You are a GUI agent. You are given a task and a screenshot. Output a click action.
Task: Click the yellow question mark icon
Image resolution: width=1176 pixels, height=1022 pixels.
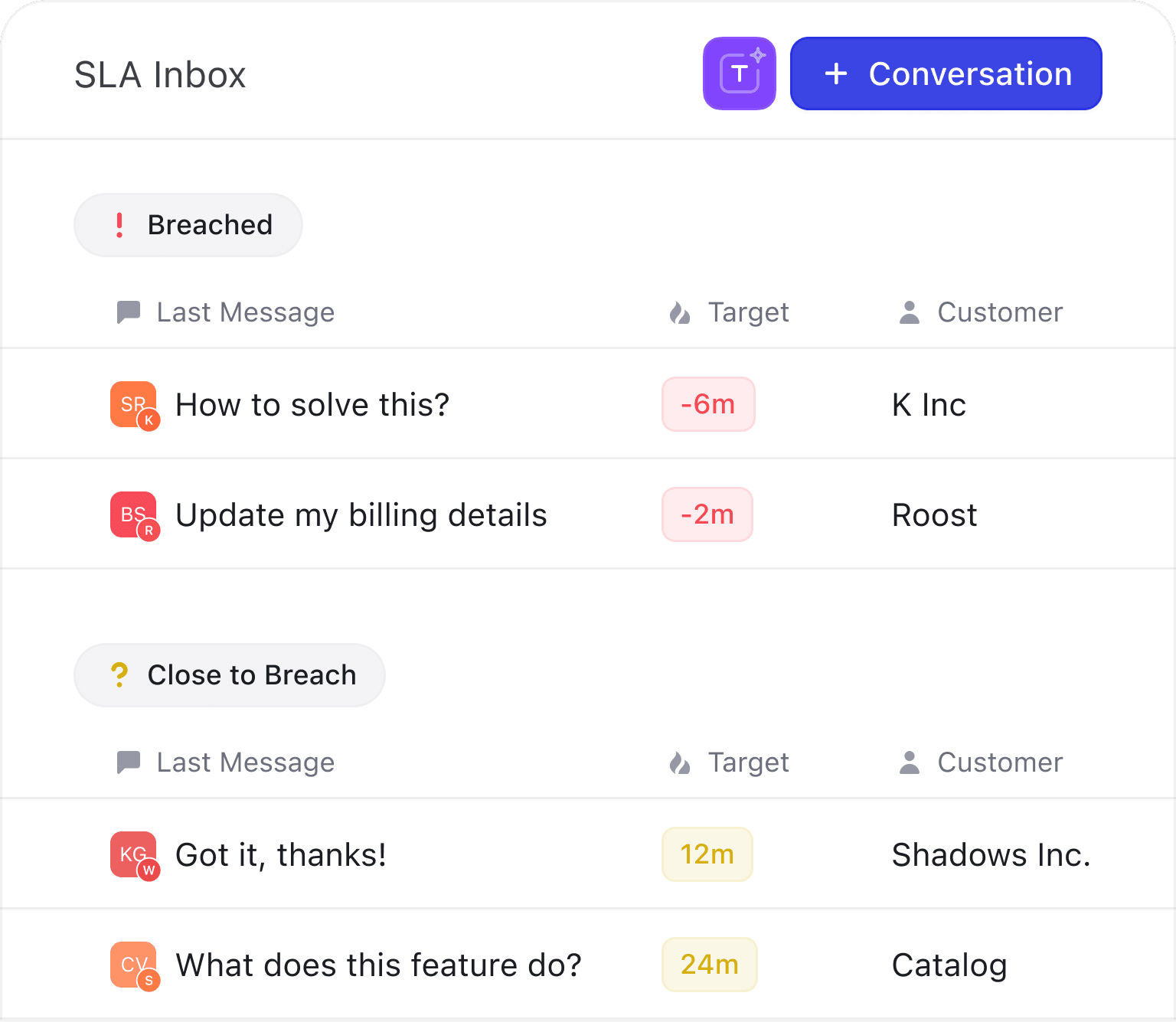click(x=119, y=675)
